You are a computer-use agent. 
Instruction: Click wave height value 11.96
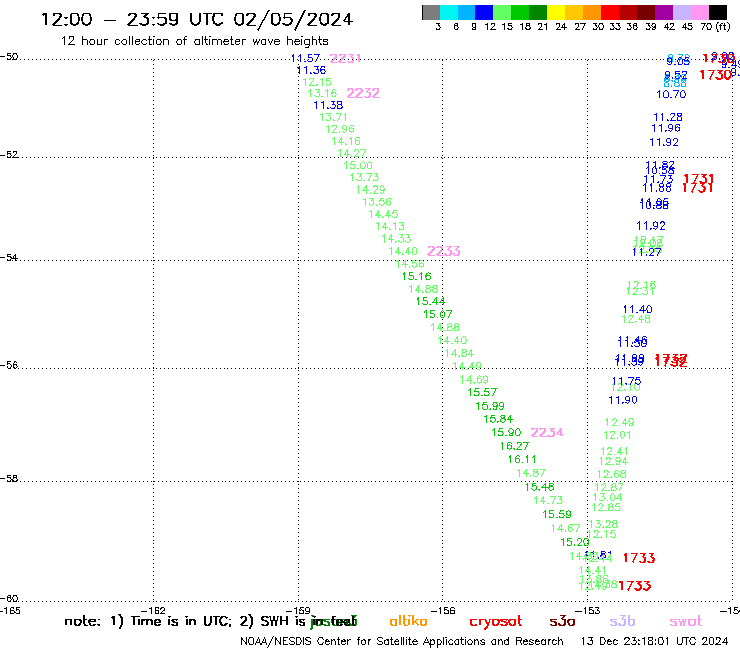click(666, 128)
